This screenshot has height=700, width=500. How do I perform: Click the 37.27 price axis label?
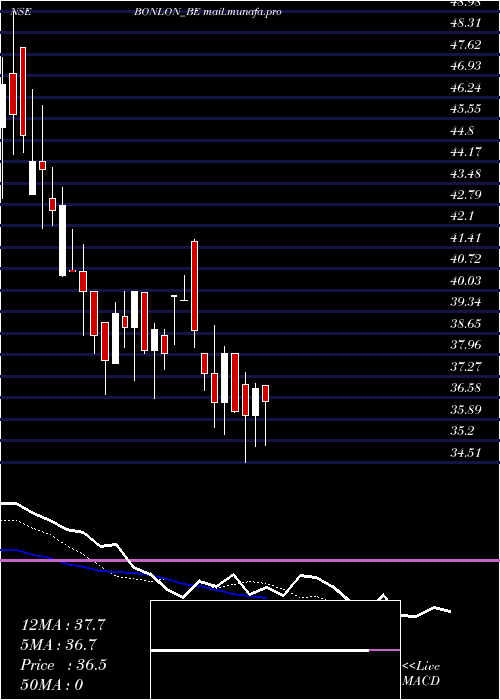(466, 367)
